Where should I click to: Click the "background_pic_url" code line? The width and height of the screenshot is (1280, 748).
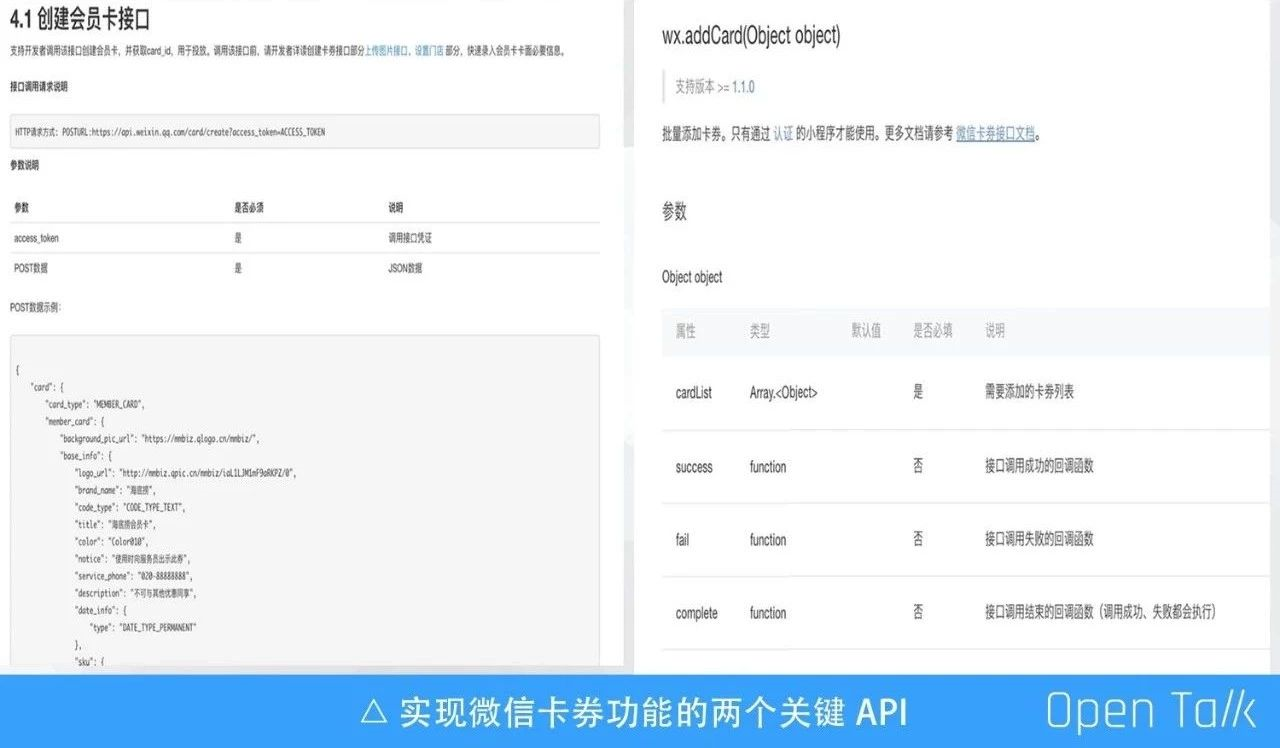160,438
